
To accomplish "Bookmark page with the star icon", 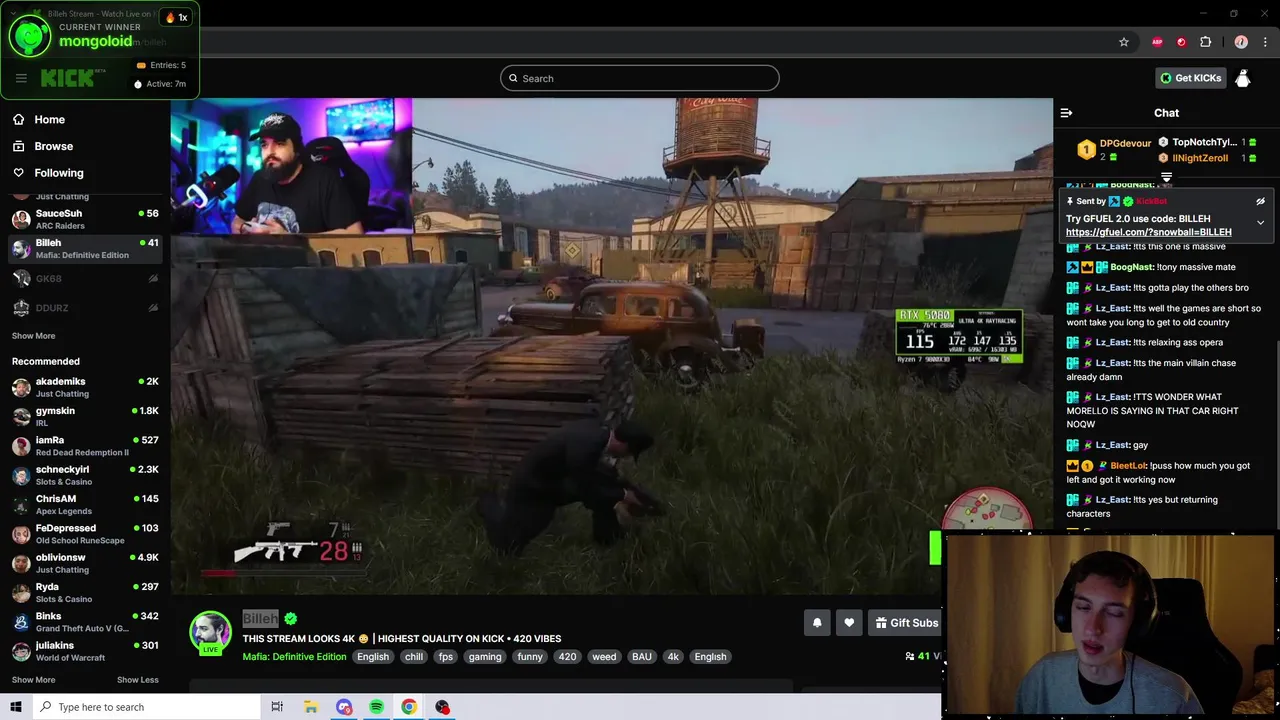I will click(x=1124, y=42).
